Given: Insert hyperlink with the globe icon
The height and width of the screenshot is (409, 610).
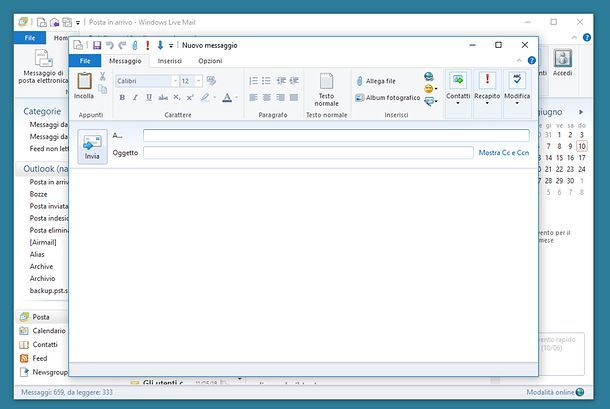Looking at the screenshot, I should 429,76.
